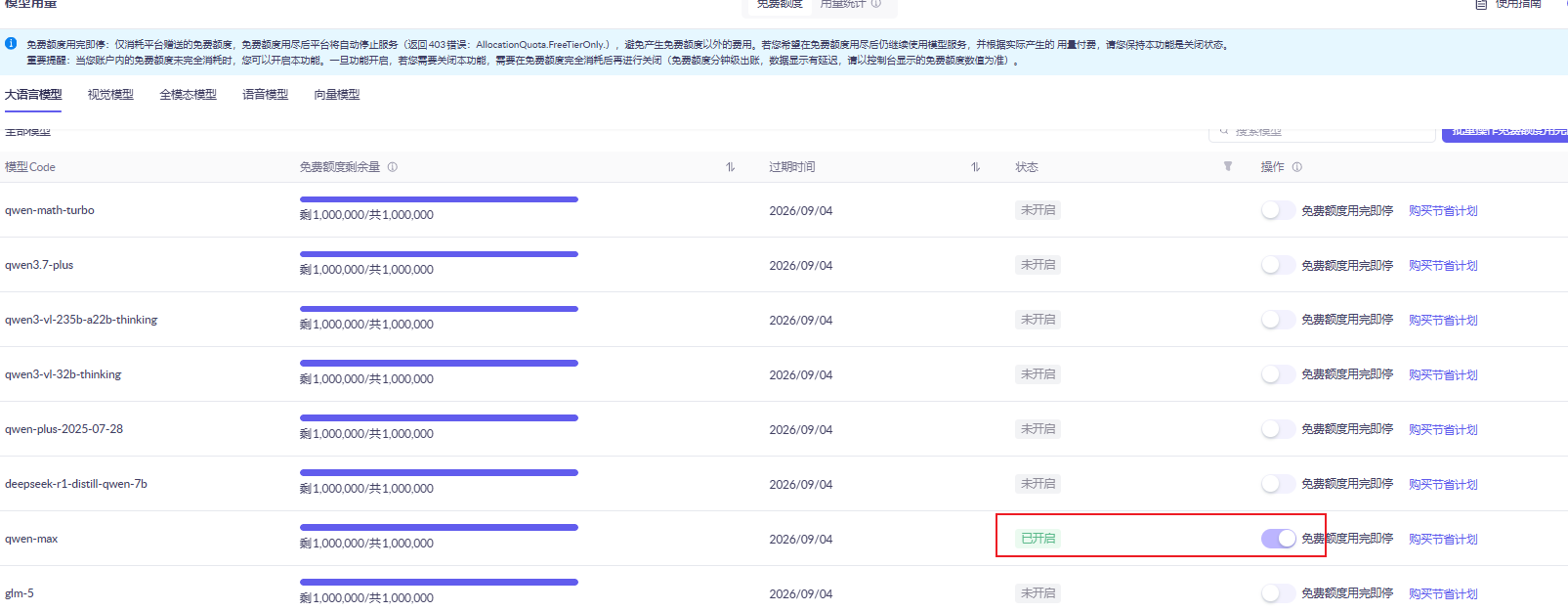
Task: Click the info icon beside 免费额度剩余量 header
Action: 393,167
